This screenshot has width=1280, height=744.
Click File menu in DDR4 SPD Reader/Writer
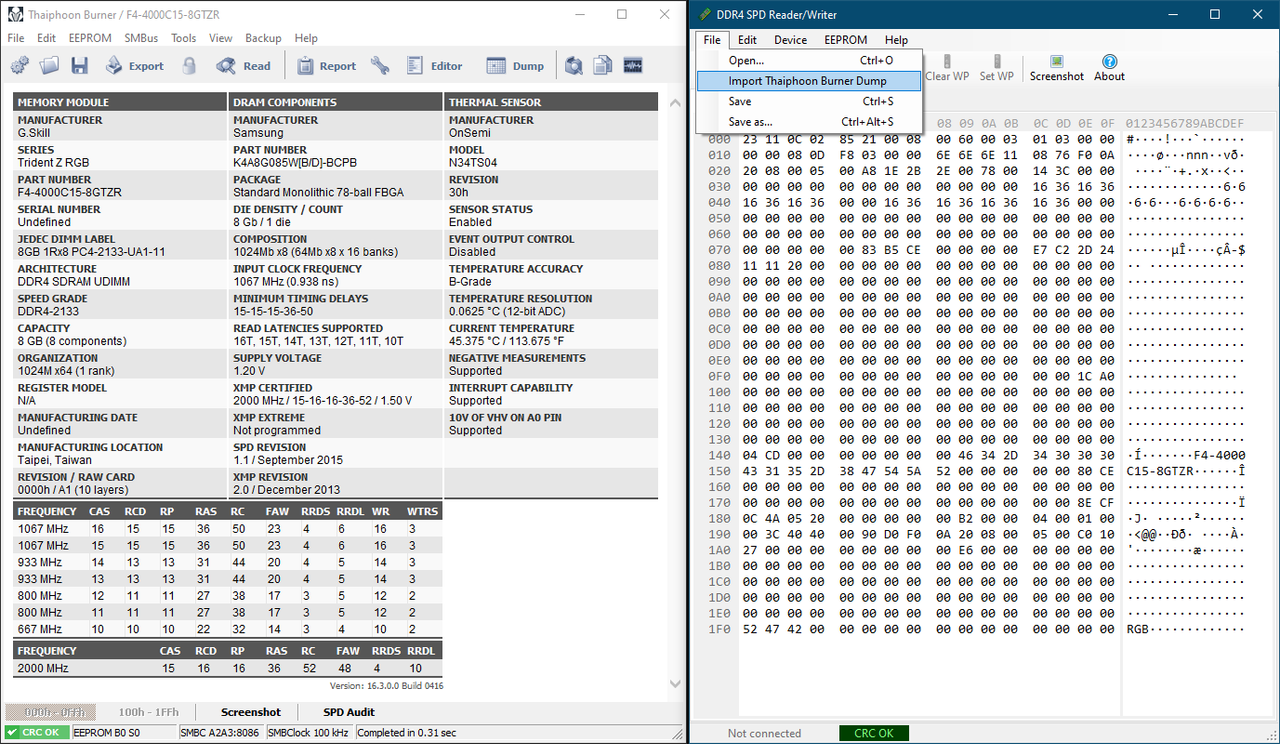(x=712, y=40)
